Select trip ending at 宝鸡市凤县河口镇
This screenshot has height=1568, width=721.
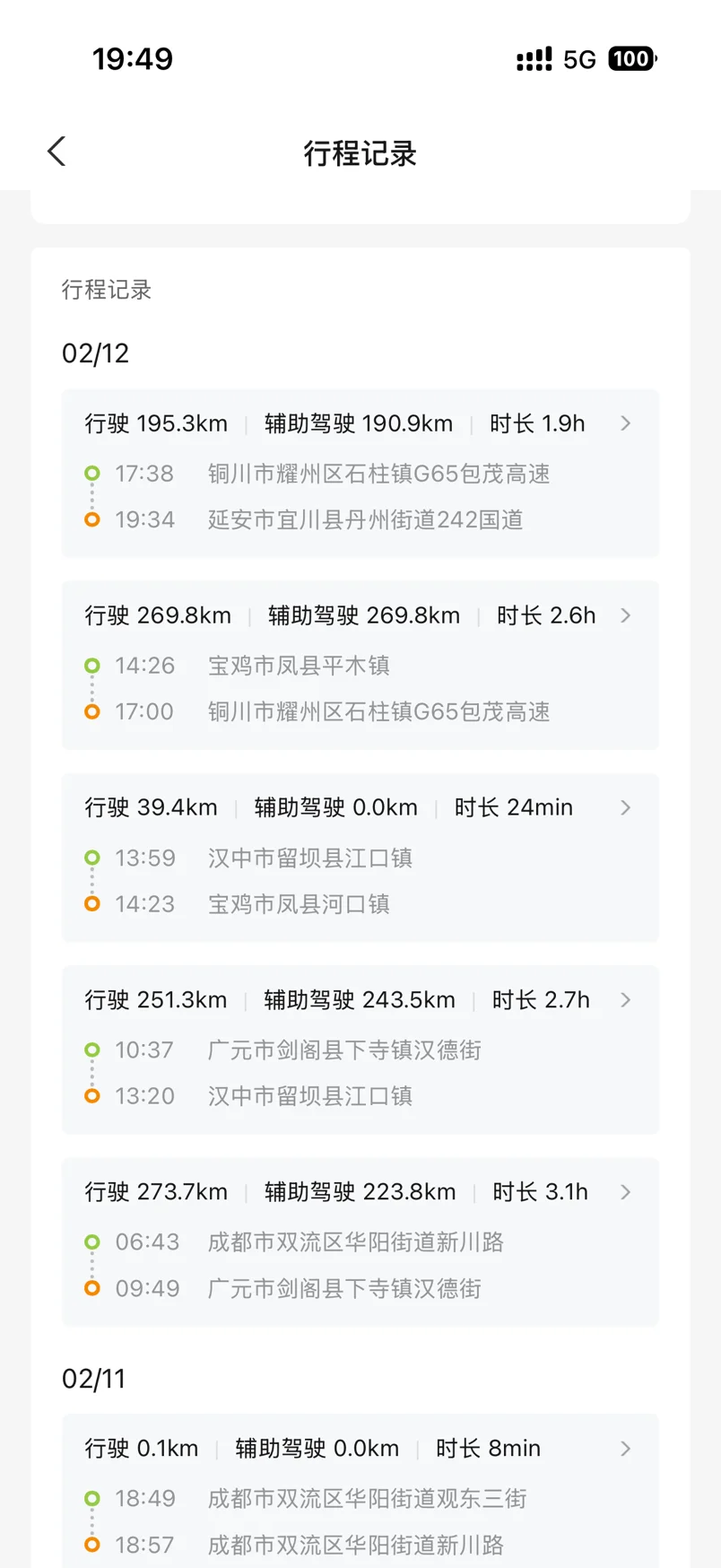coord(299,904)
